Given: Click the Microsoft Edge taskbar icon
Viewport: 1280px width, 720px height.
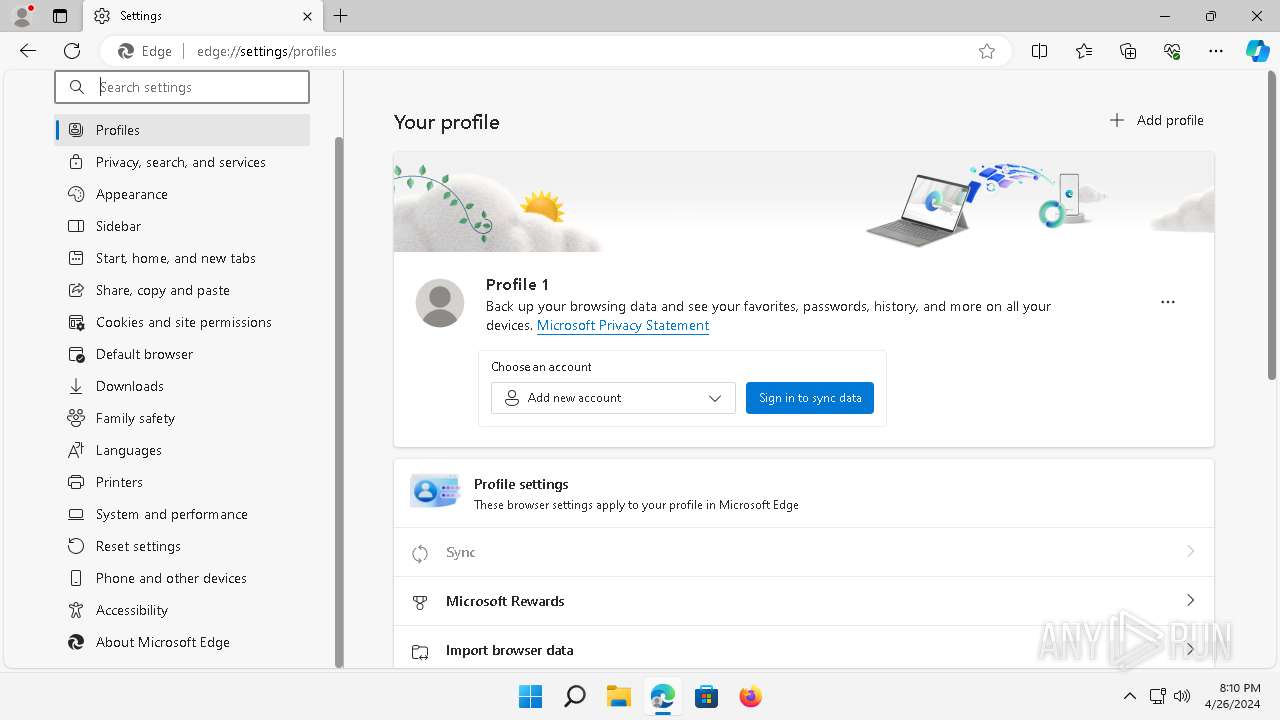Looking at the screenshot, I should tap(662, 696).
